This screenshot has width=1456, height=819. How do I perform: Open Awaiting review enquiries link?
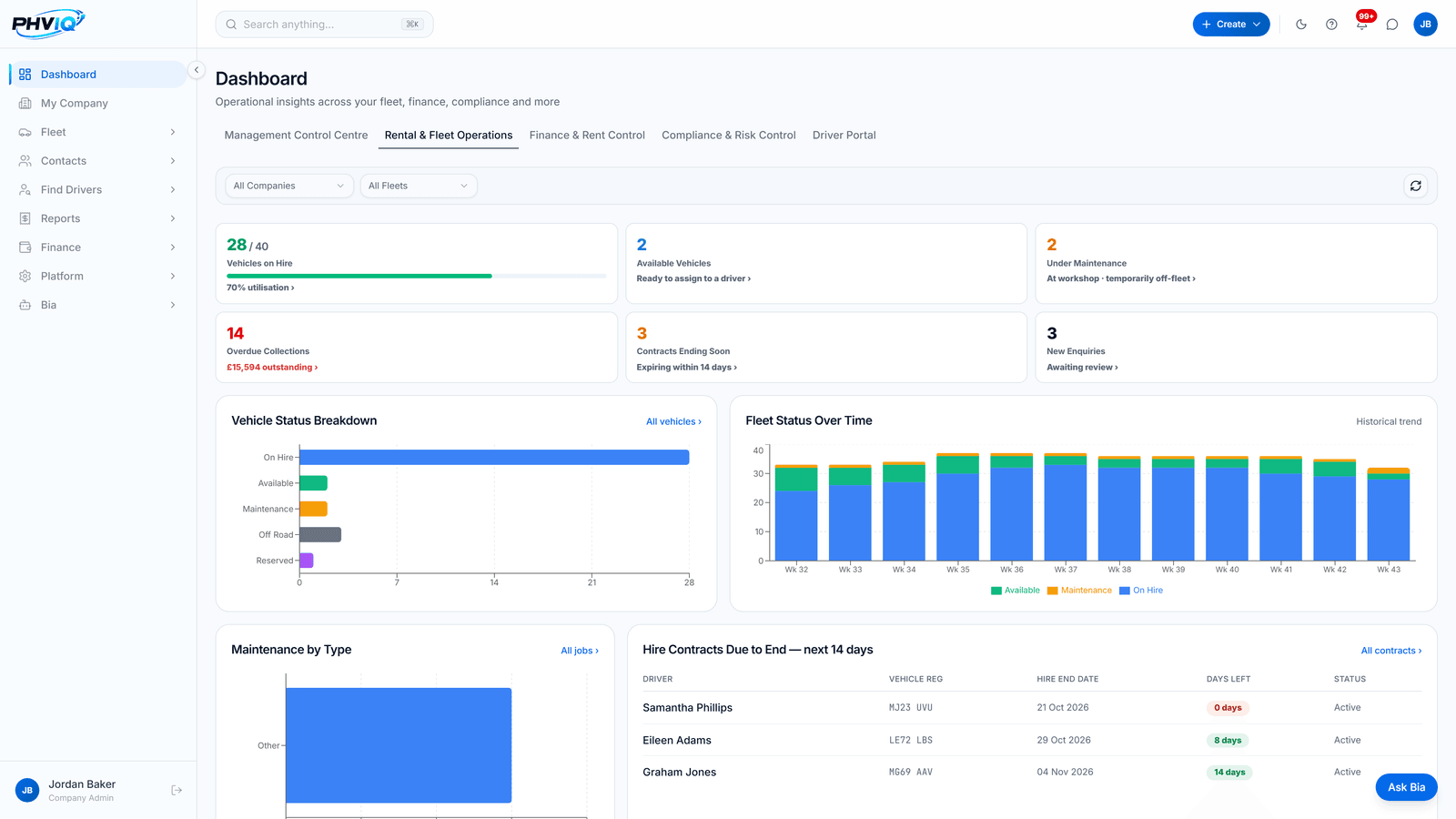(1082, 368)
